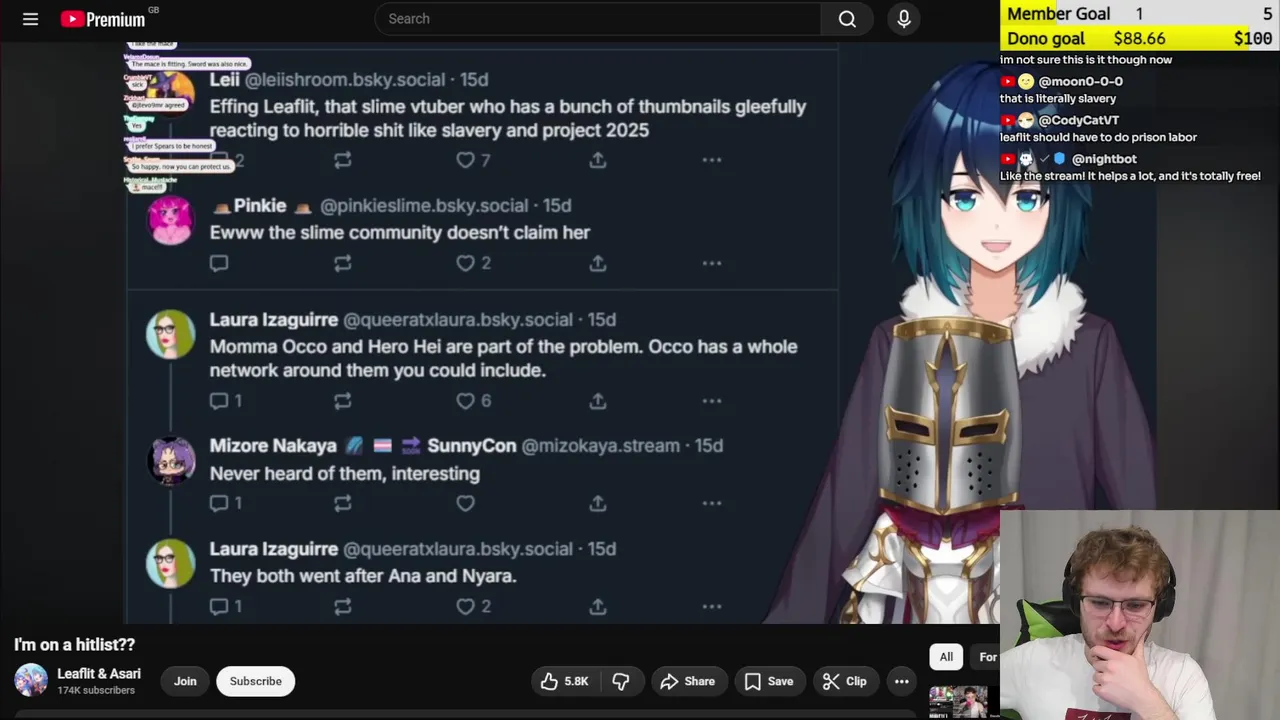Image resolution: width=1280 pixels, height=720 pixels.
Task: Focus the YouTube search field
Action: (598, 19)
